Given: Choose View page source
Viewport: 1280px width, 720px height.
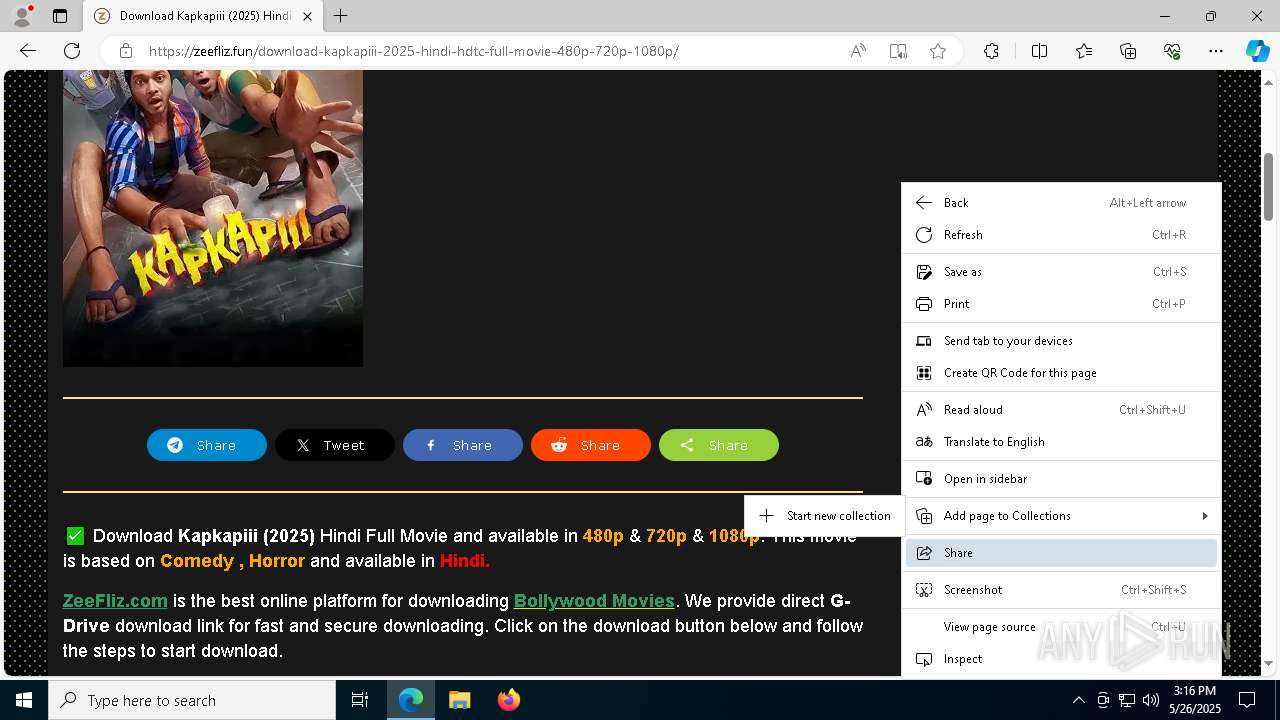Looking at the screenshot, I should (x=1061, y=627).
